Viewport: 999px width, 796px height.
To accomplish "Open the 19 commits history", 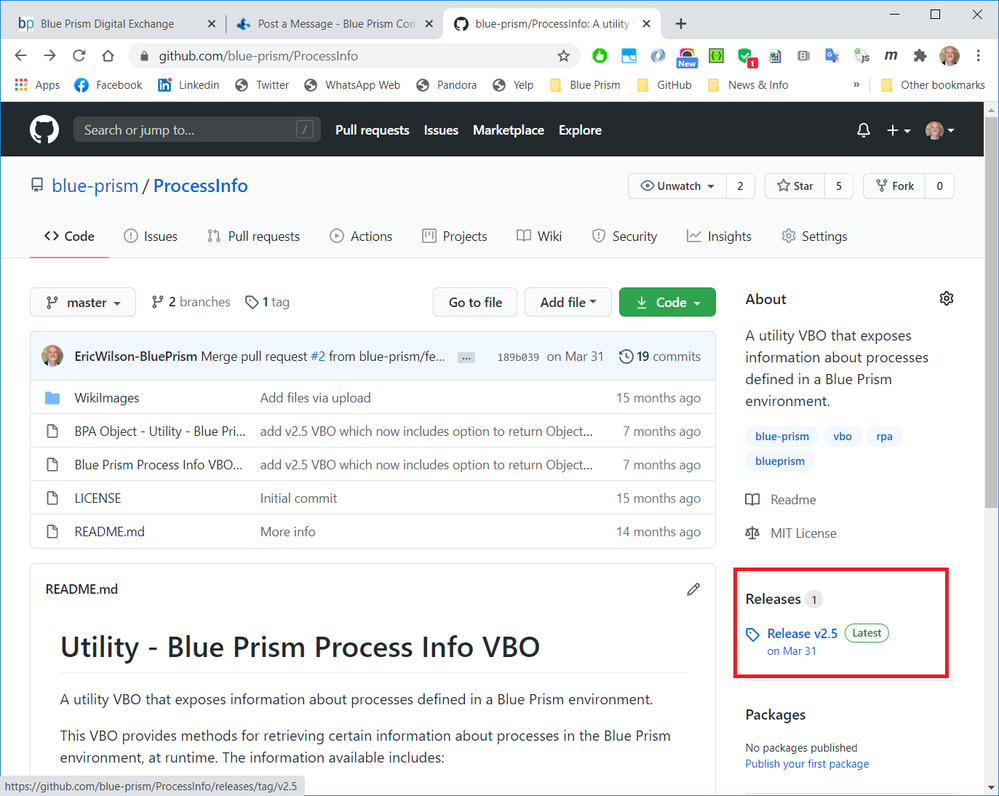I will click(660, 356).
